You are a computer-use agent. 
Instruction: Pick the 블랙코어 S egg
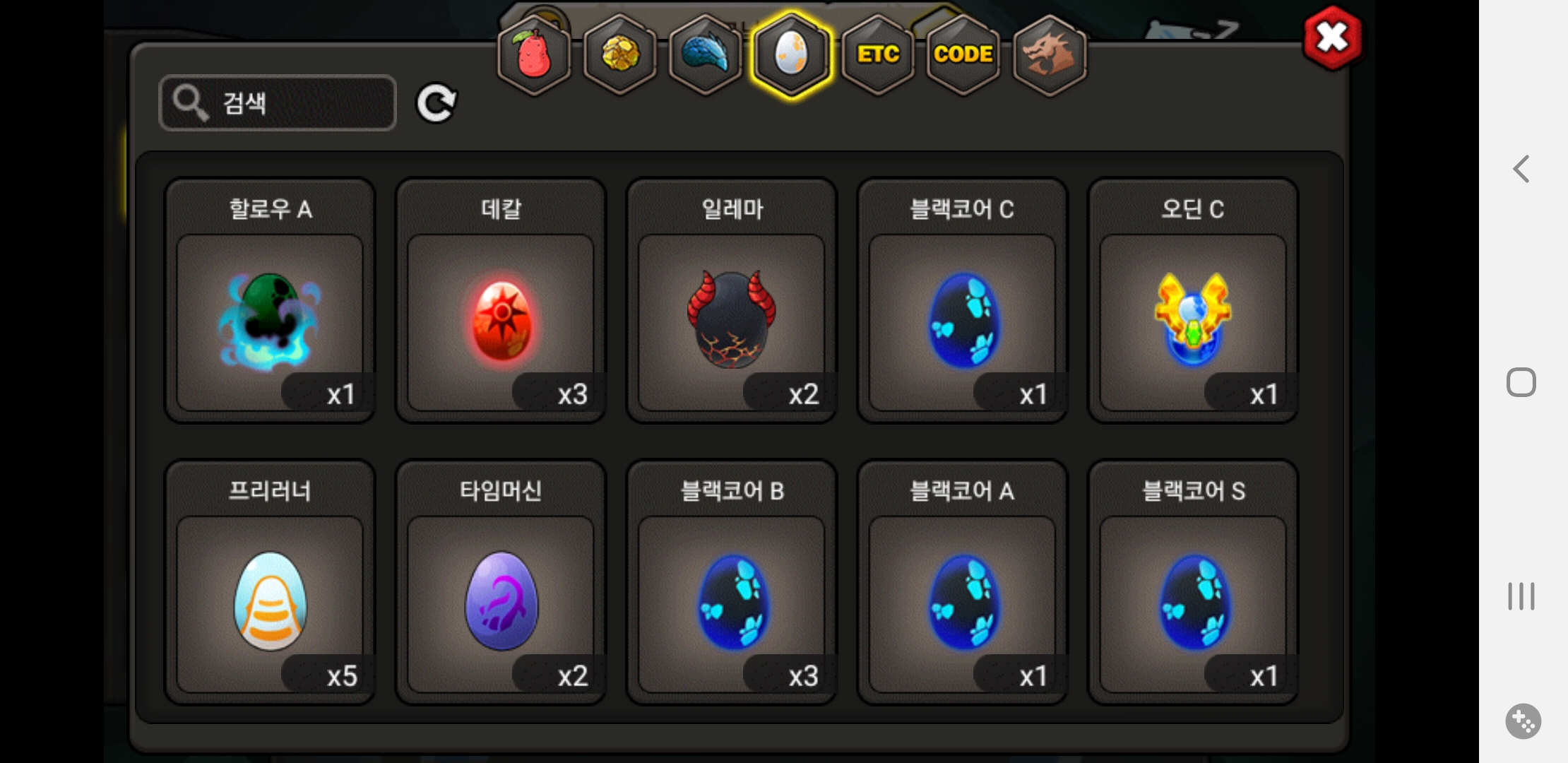pos(1193,582)
